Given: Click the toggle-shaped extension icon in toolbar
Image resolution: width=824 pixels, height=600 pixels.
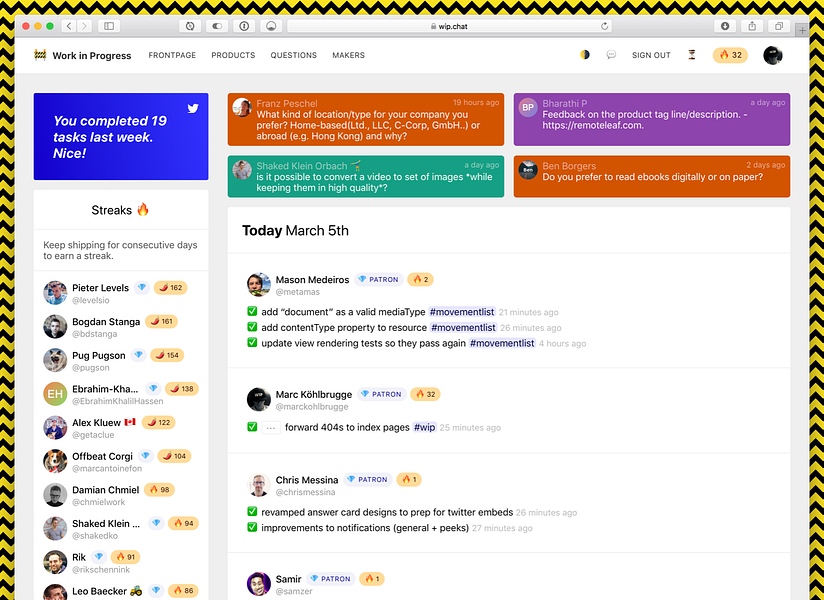Looking at the screenshot, I should (217, 26).
